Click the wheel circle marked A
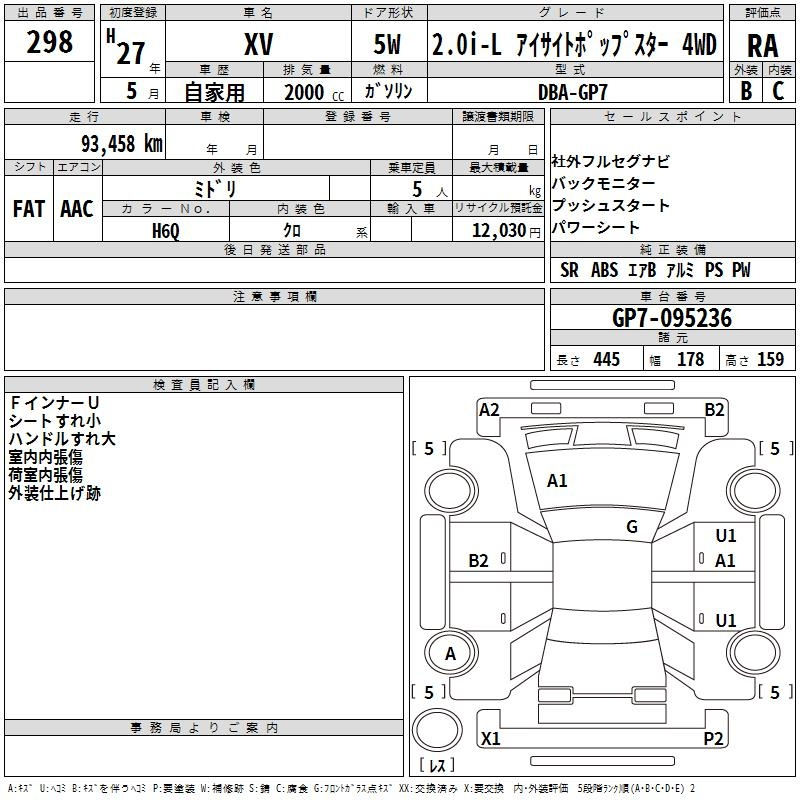800x800 pixels. coord(451,654)
